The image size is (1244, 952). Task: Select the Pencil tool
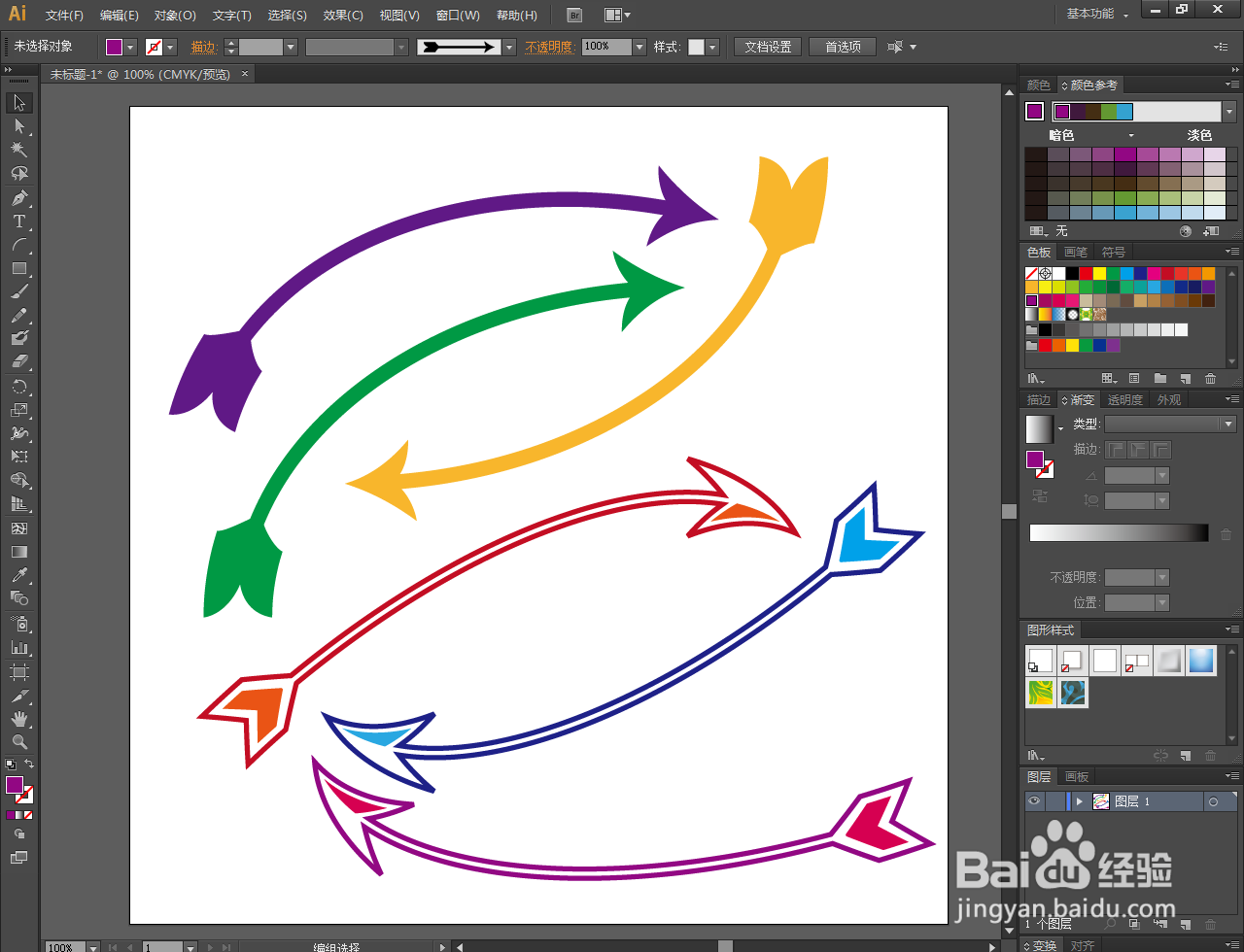(x=19, y=315)
